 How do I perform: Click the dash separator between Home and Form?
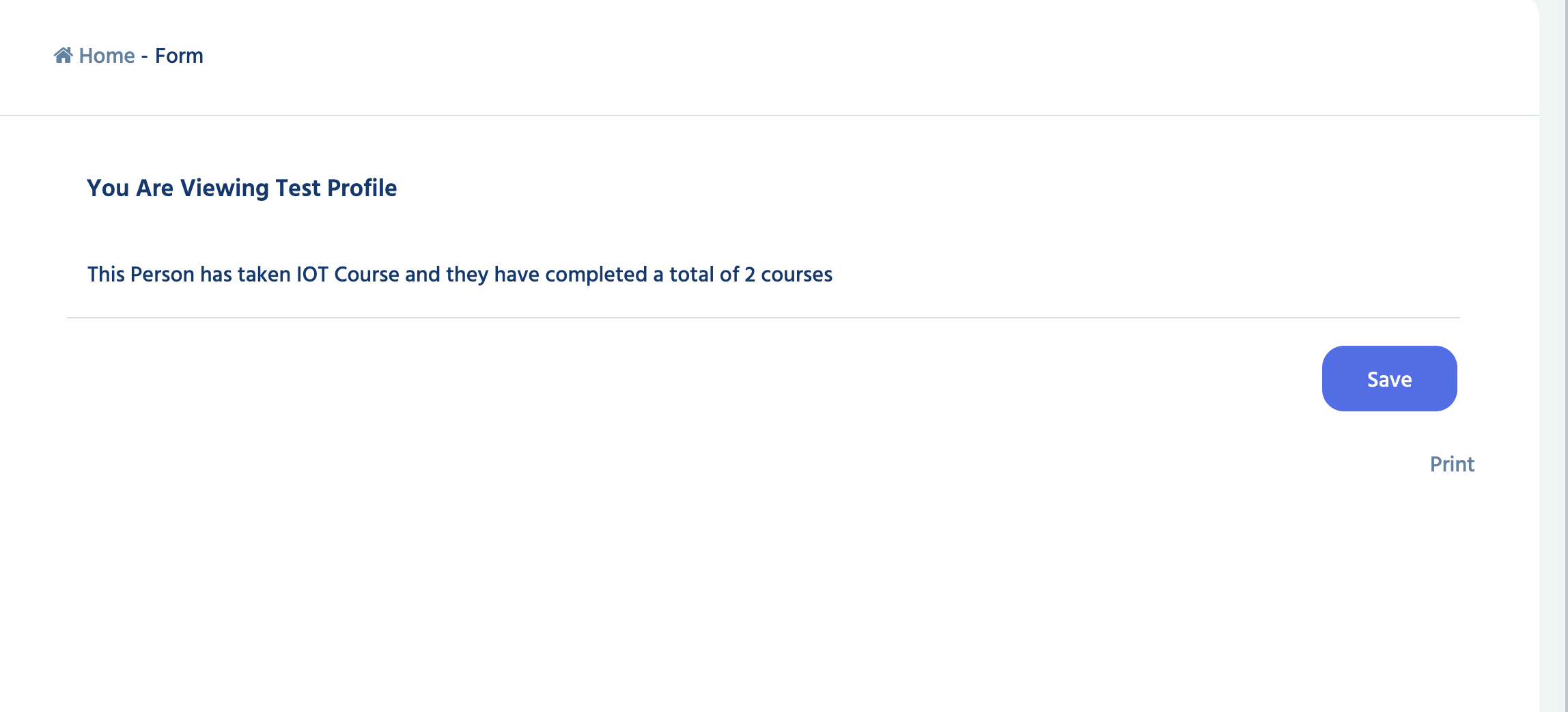click(145, 57)
